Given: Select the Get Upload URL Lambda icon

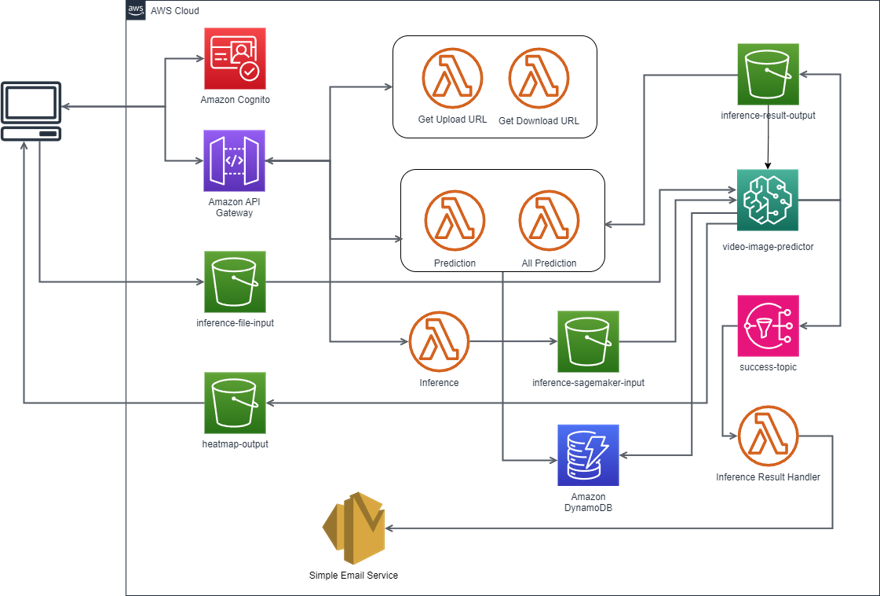Looking at the screenshot, I should click(x=452, y=78).
